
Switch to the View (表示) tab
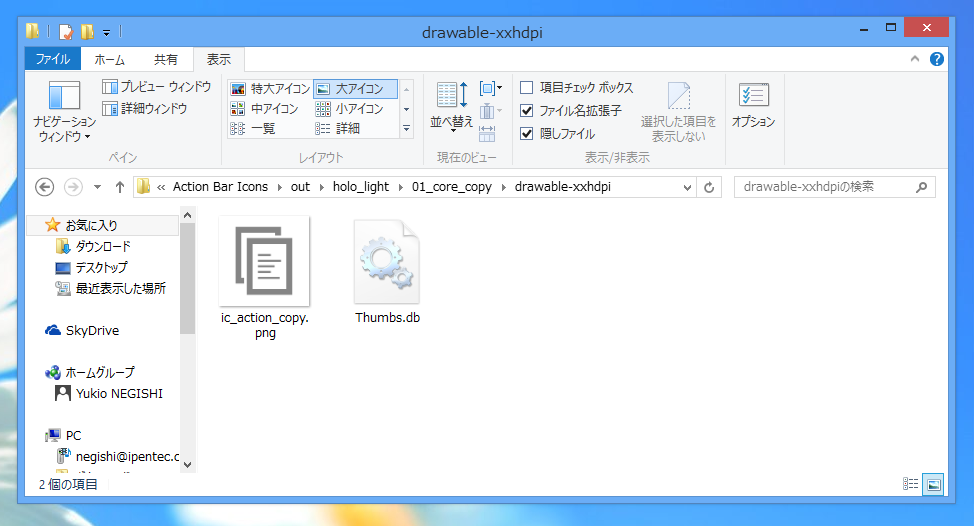[219, 60]
